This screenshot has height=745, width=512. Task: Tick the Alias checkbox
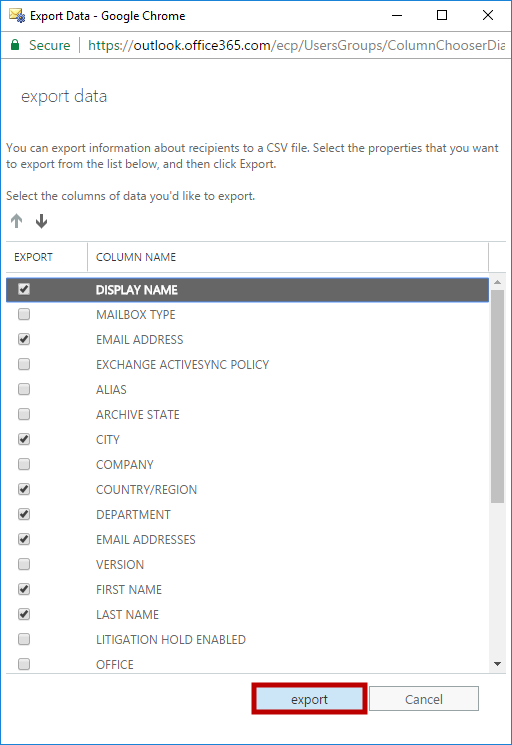[x=24, y=389]
